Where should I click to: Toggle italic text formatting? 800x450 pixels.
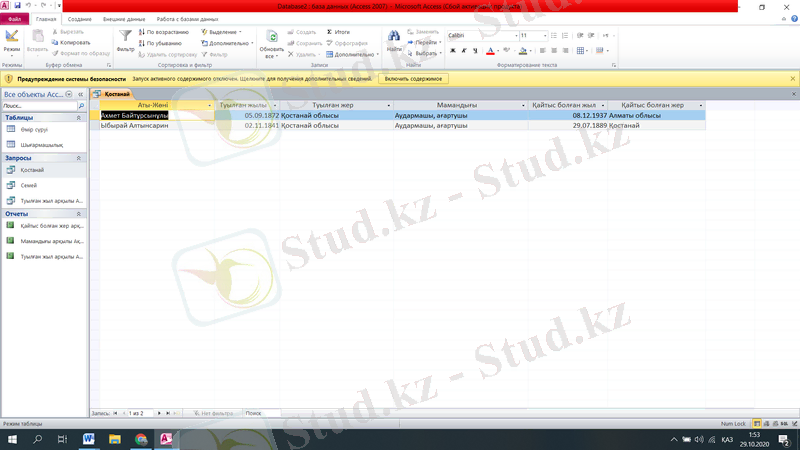pyautogui.click(x=464, y=51)
